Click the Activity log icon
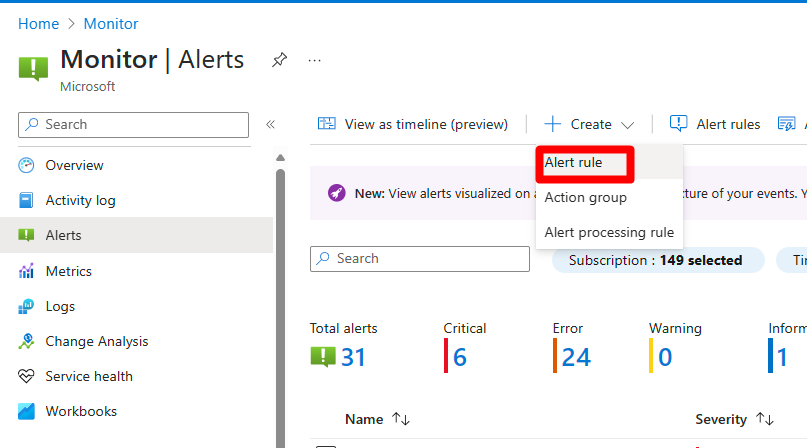The image size is (807, 448). click(27, 201)
